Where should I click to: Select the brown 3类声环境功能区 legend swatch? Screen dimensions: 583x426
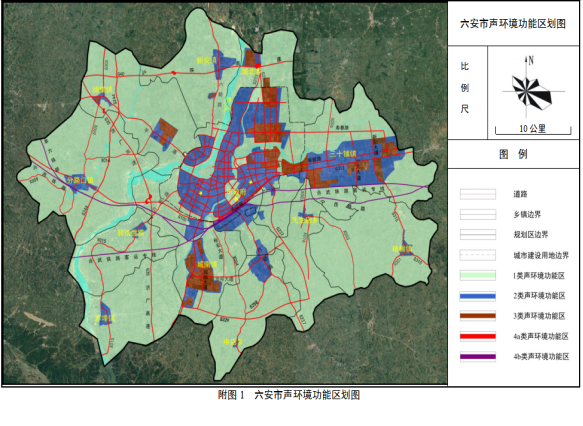point(477,316)
